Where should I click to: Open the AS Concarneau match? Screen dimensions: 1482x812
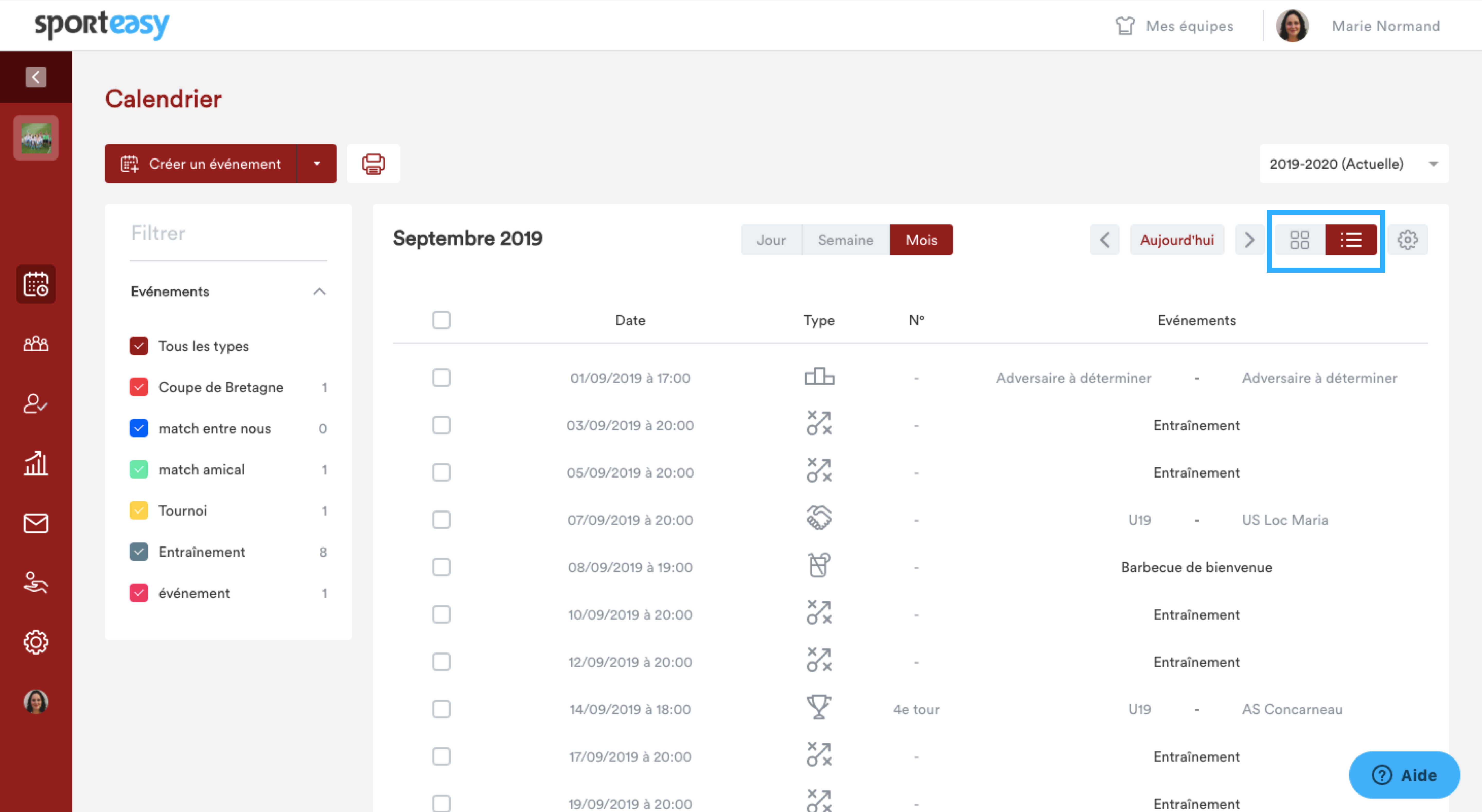[1292, 709]
